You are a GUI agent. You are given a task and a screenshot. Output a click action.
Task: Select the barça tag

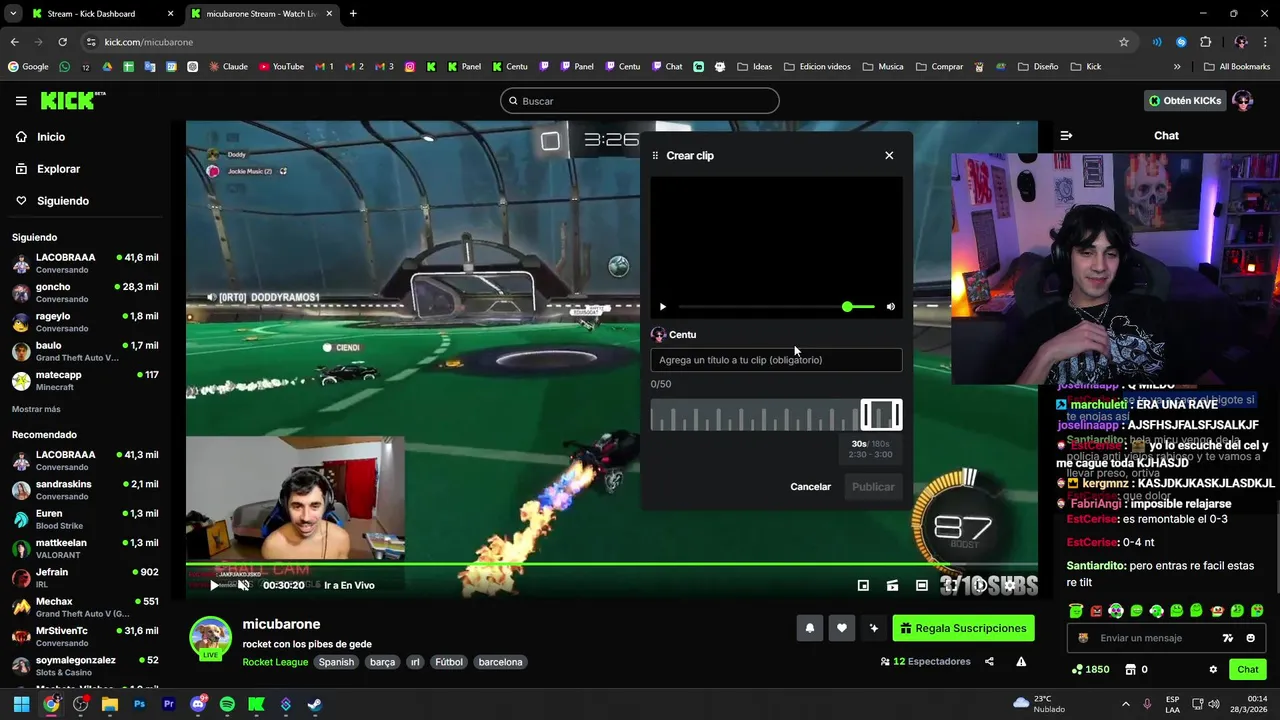(383, 662)
